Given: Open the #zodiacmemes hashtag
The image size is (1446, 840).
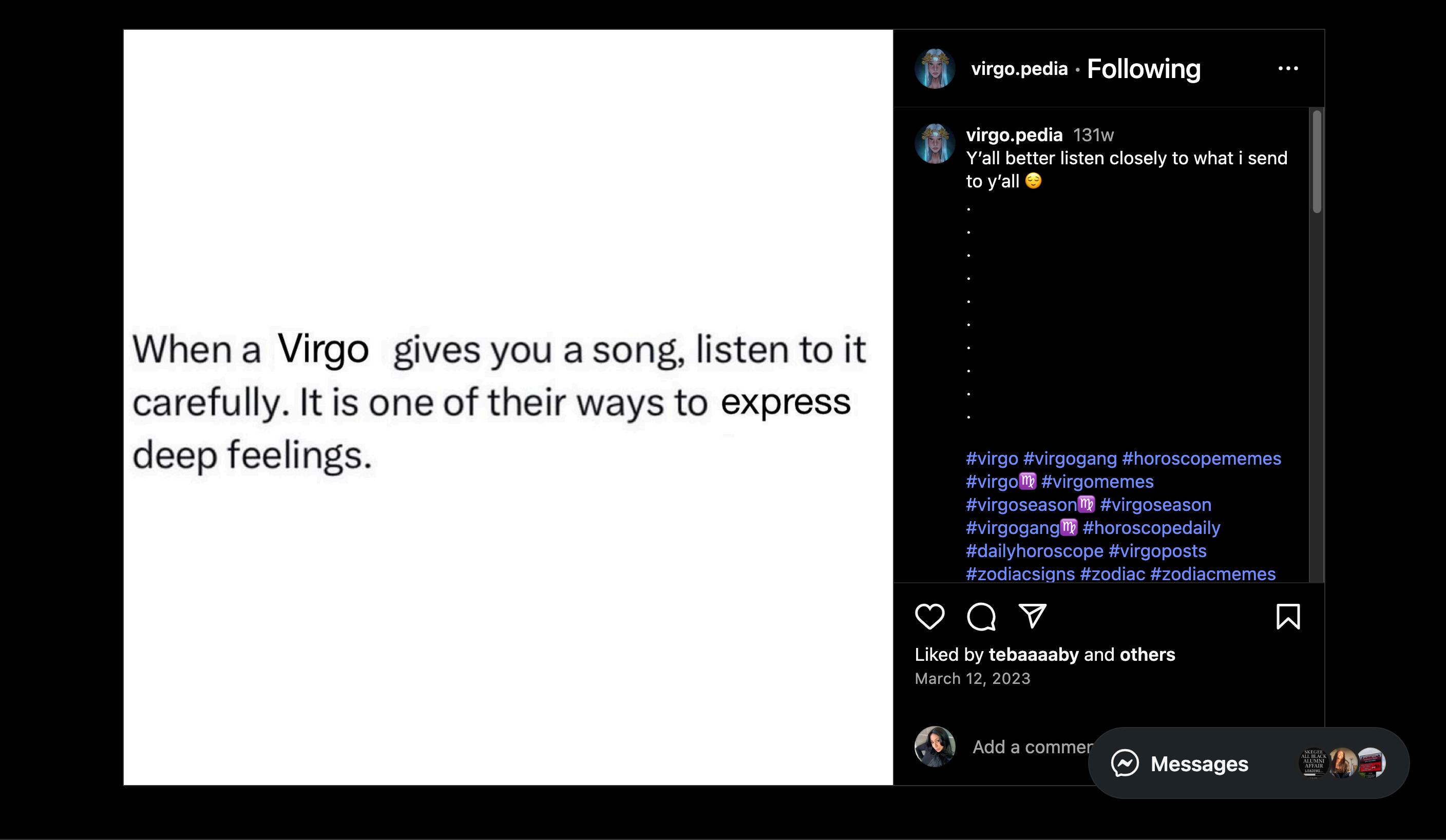Looking at the screenshot, I should [x=1213, y=574].
